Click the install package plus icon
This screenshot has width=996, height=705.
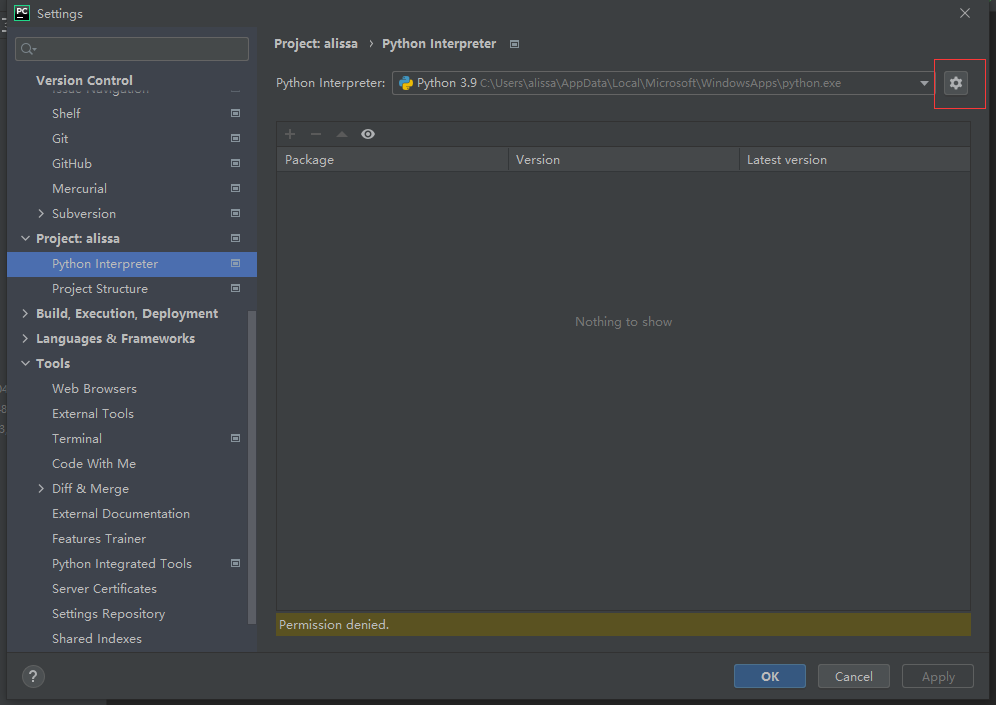(290, 134)
